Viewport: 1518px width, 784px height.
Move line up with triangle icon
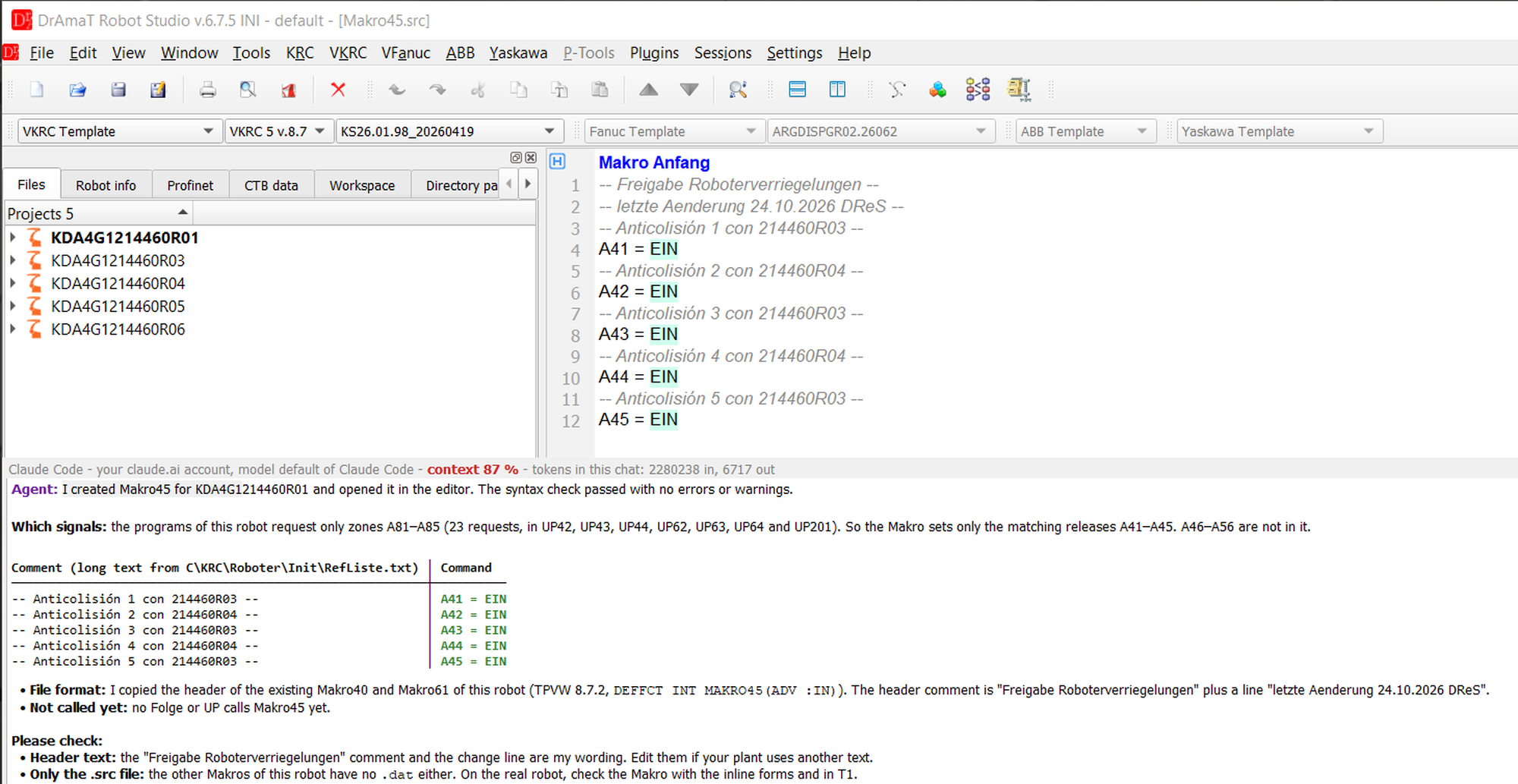point(648,90)
